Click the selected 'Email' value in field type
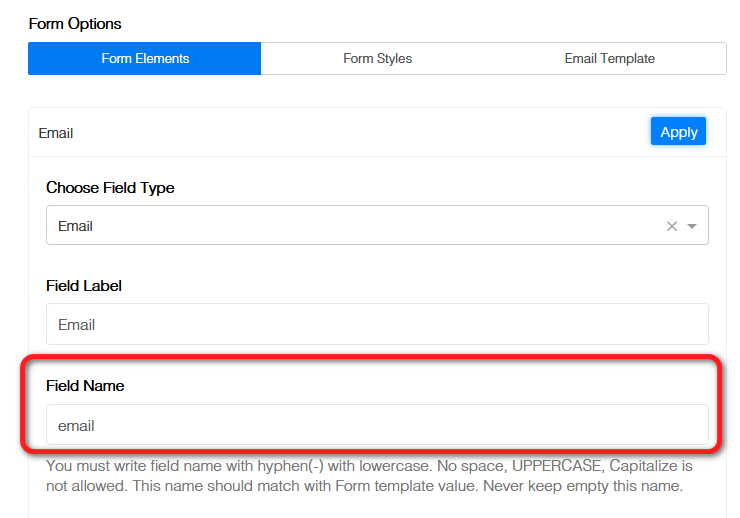This screenshot has height=518, width=740. 76,226
